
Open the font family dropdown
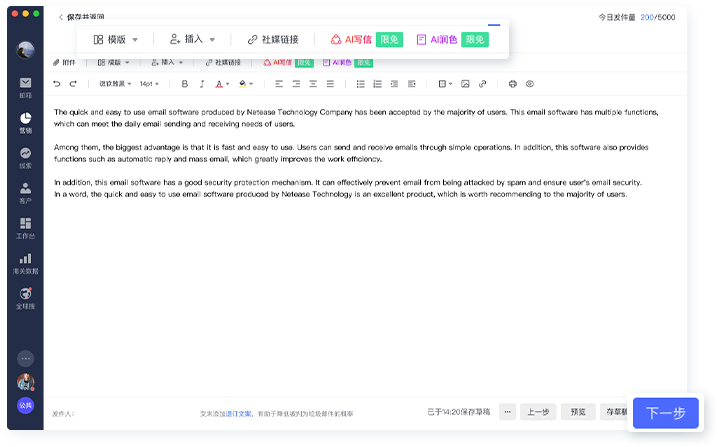coord(114,84)
